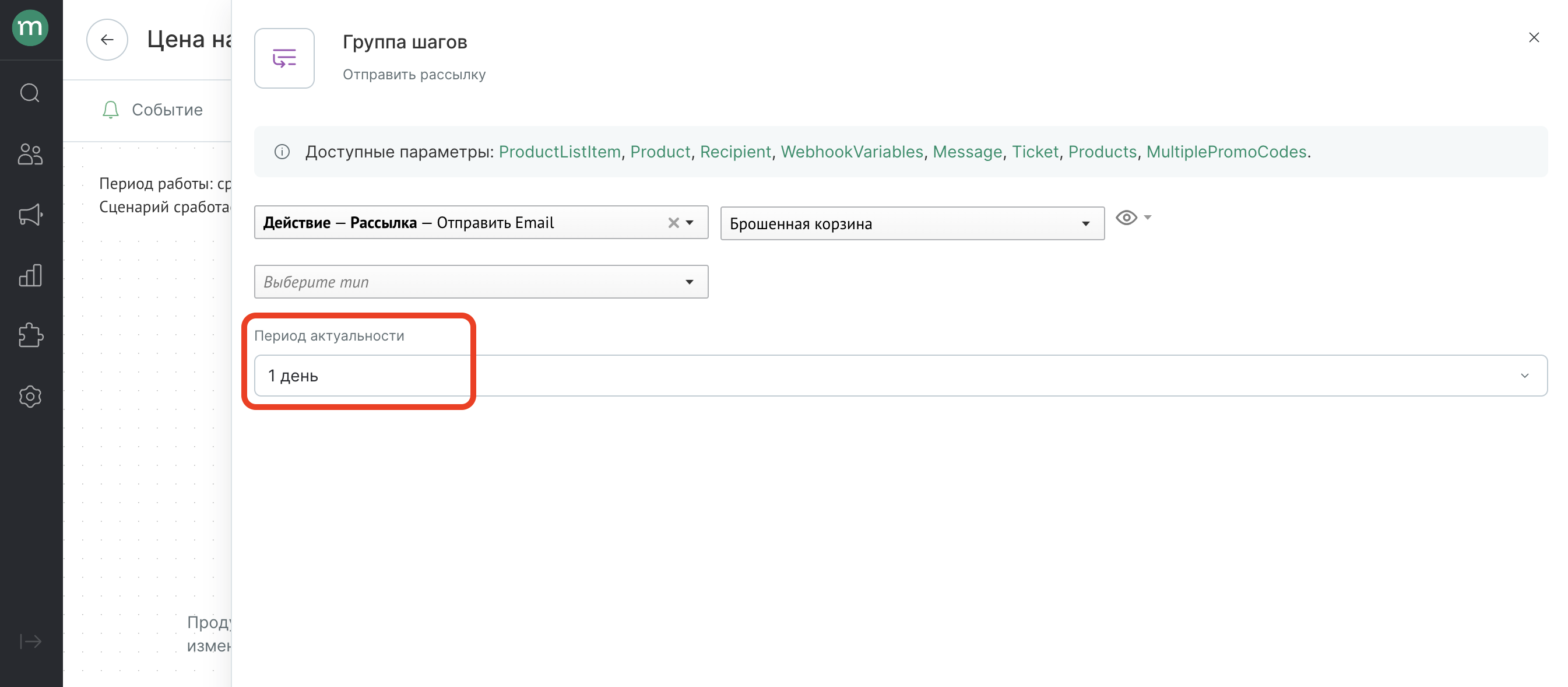The height and width of the screenshot is (687, 1568).
Task: Open the campaigns megaphone icon
Action: (x=30, y=215)
